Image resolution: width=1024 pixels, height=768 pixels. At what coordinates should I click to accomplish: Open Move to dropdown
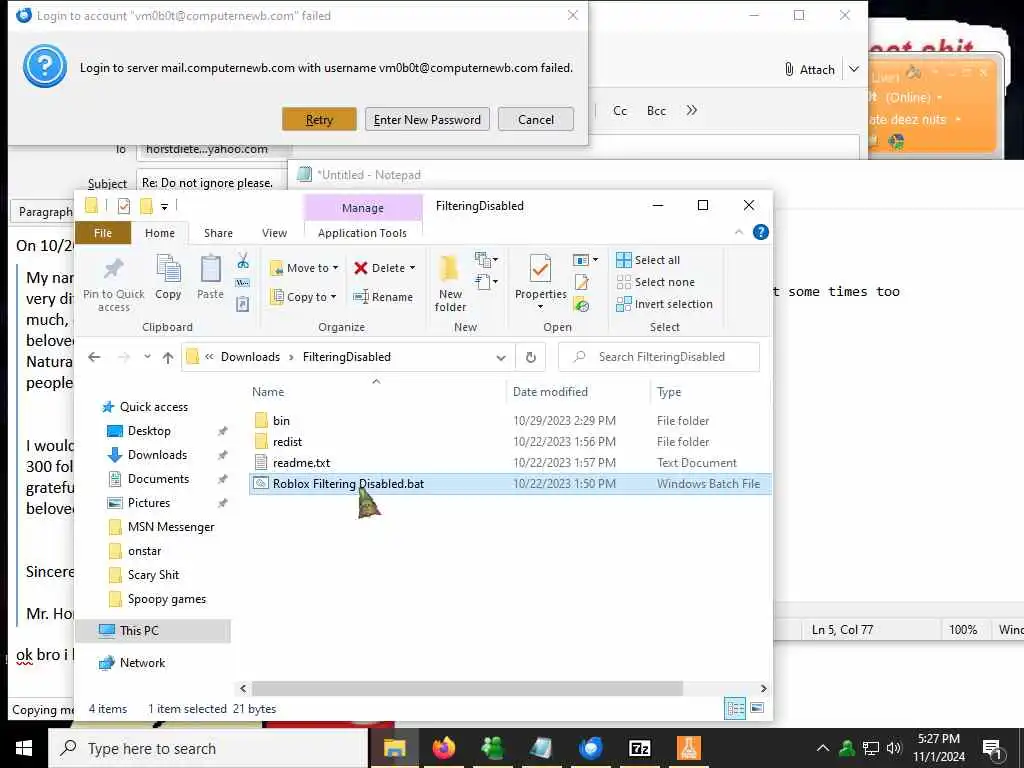304,268
